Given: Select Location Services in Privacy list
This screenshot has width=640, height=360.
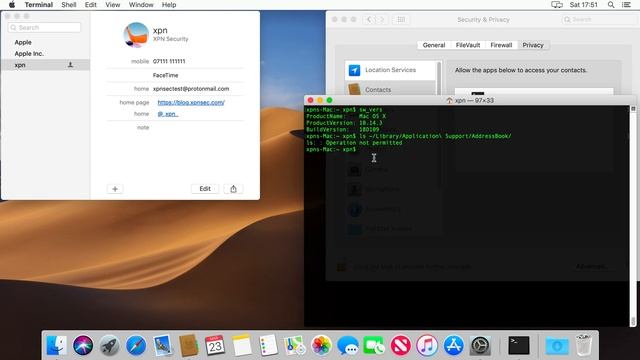Looking at the screenshot, I should click(391, 70).
